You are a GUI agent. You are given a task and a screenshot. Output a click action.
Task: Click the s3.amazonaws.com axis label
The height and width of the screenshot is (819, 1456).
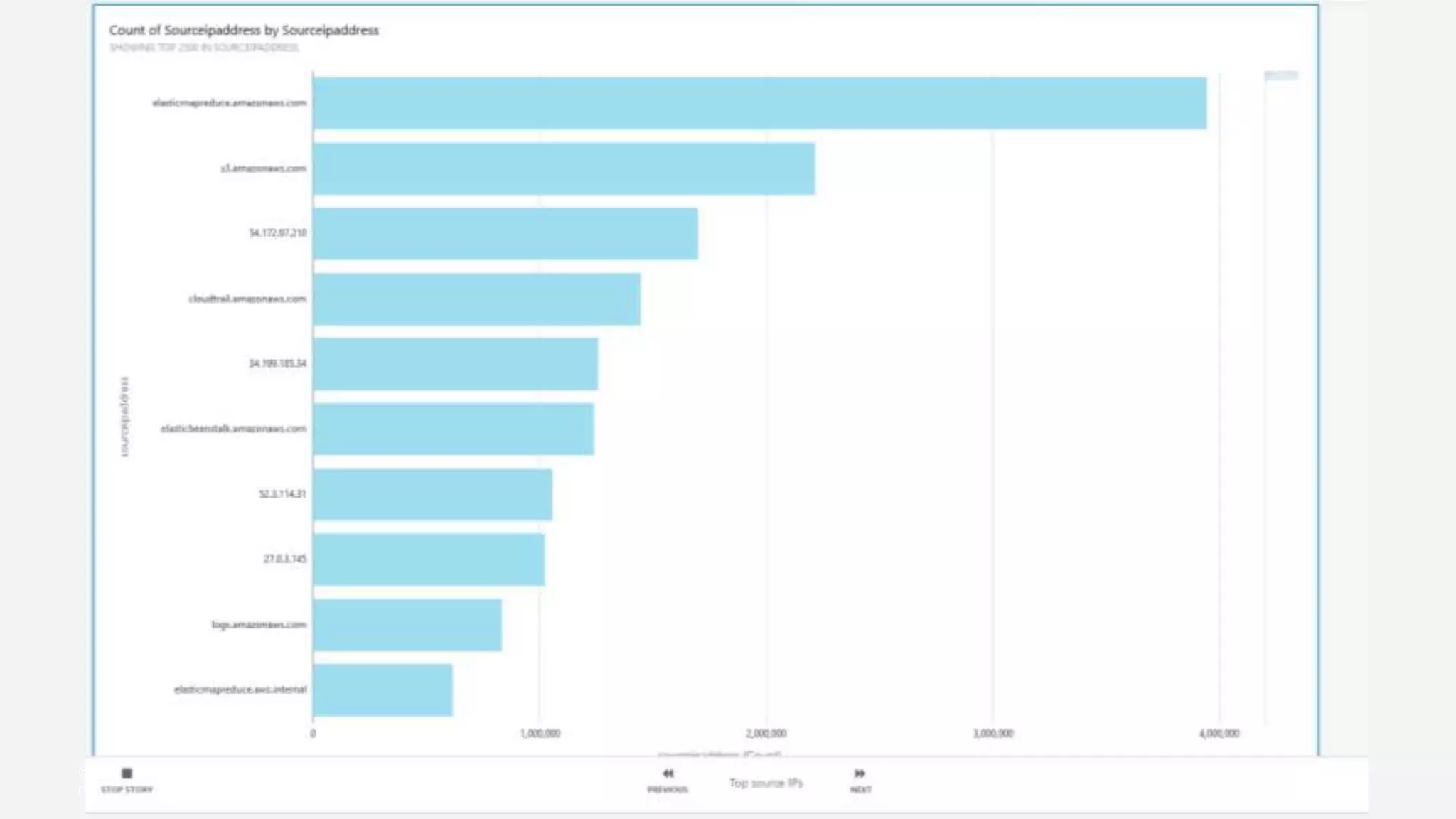pyautogui.click(x=263, y=168)
